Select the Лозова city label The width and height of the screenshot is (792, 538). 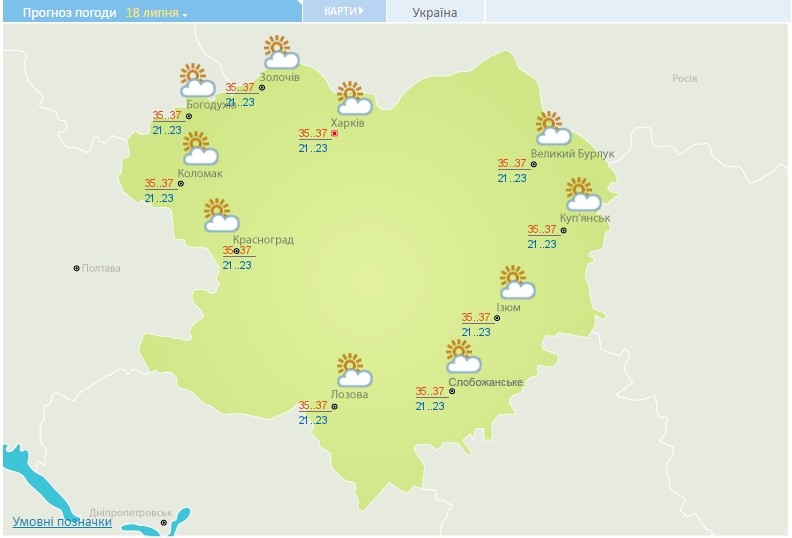[x=349, y=394]
